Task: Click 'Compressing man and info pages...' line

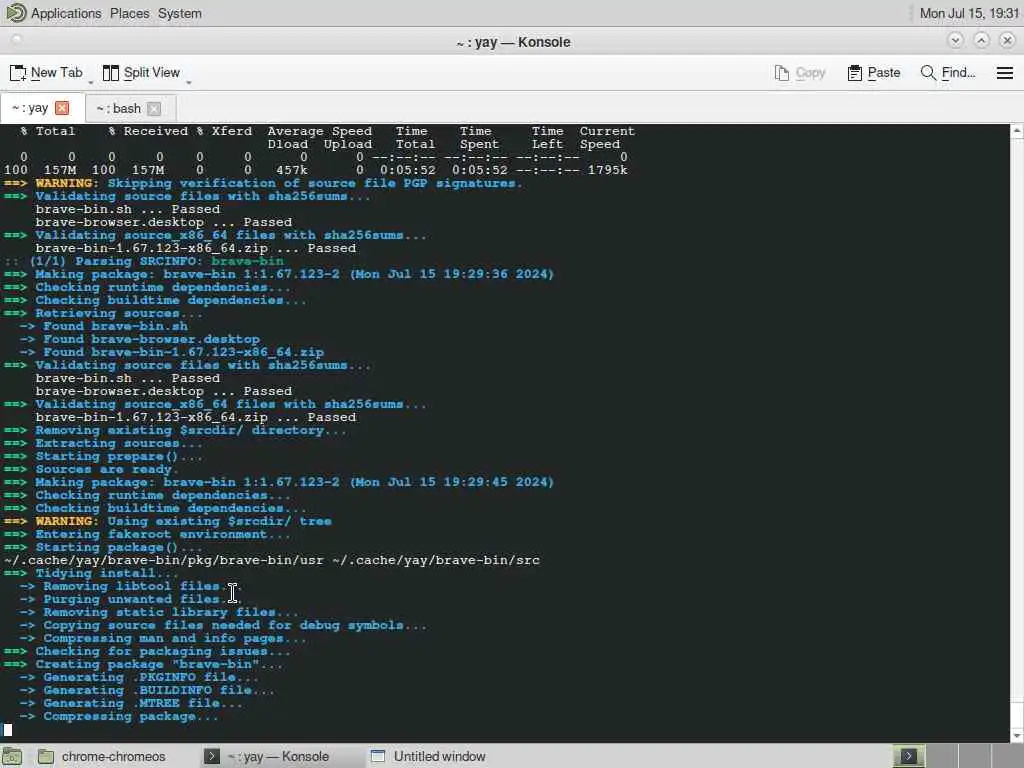Action: (x=163, y=638)
